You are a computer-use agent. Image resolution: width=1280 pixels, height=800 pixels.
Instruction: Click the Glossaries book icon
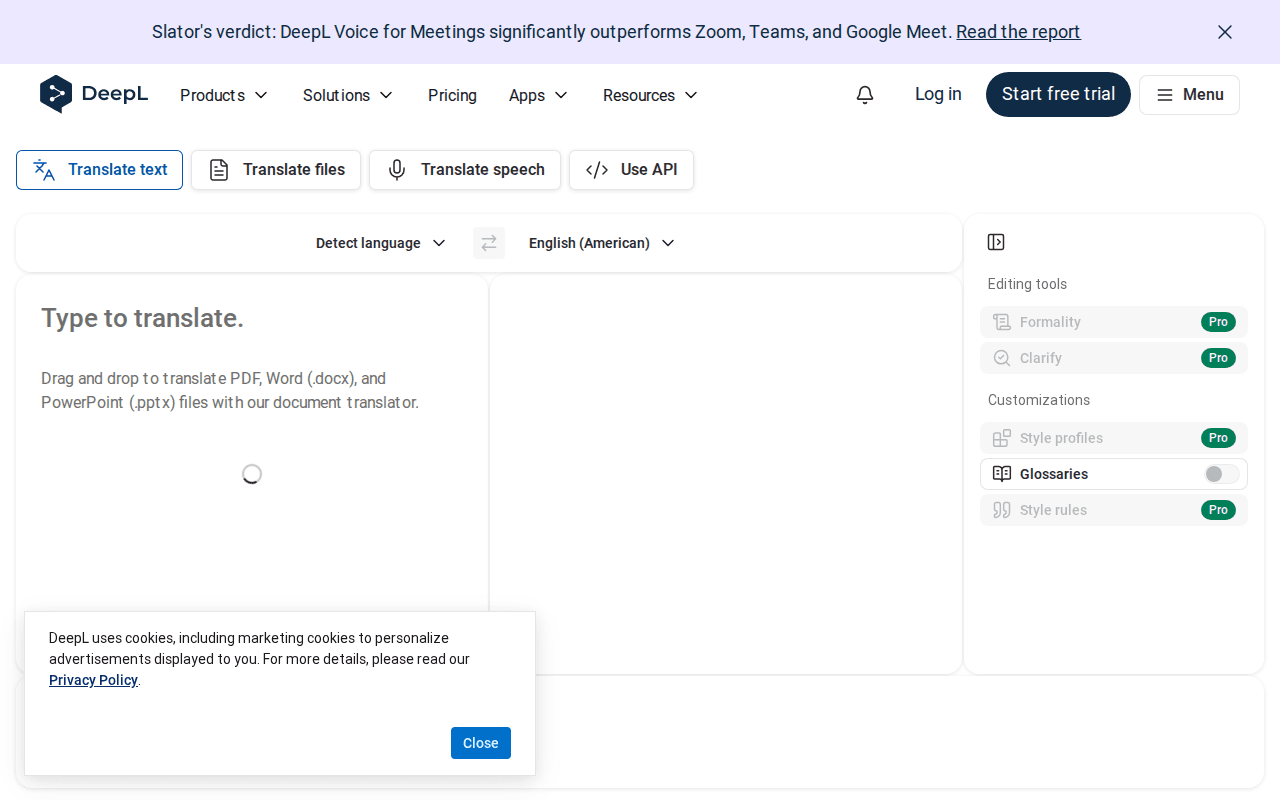[1002, 474]
